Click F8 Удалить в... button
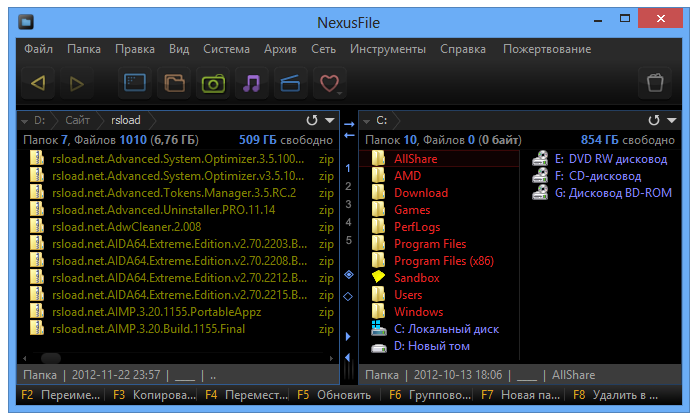This screenshot has width=690, height=413. pos(615,395)
